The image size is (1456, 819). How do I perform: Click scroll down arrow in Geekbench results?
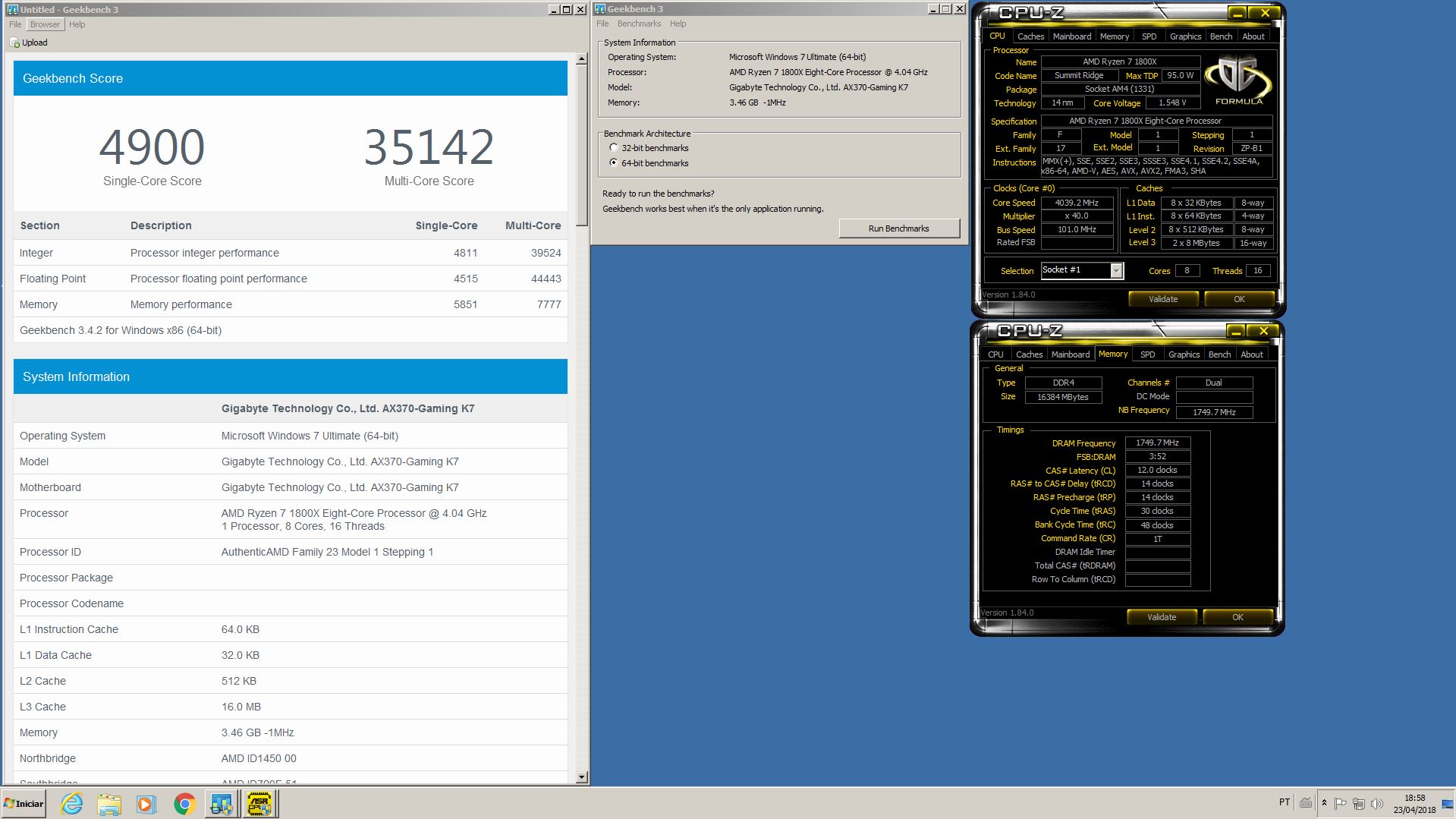[x=582, y=777]
